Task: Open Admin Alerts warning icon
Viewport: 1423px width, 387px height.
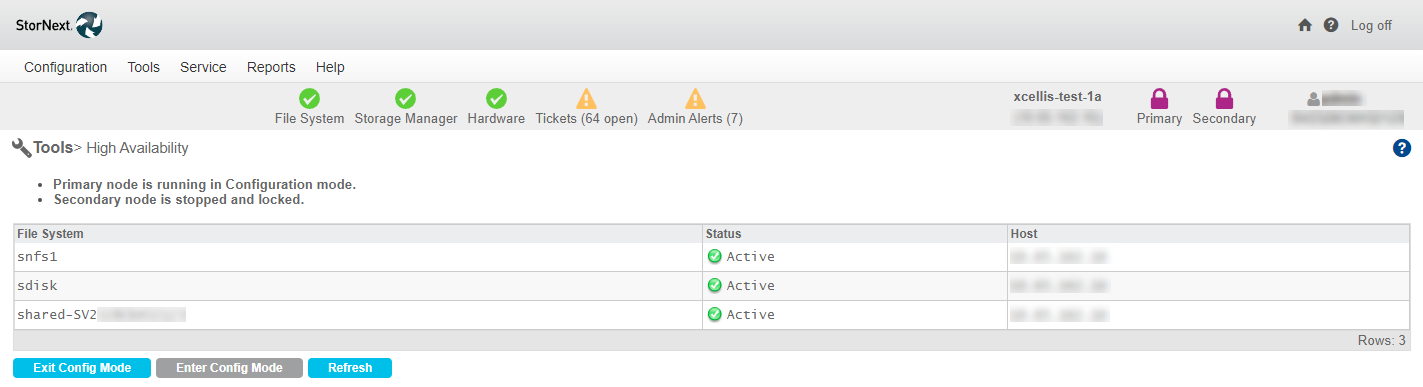Action: pos(695,98)
